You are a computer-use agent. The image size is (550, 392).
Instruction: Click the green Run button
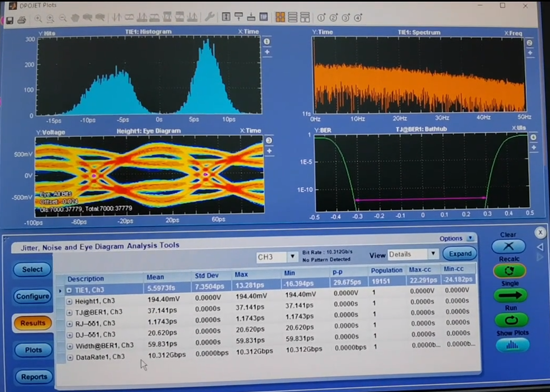click(511, 320)
